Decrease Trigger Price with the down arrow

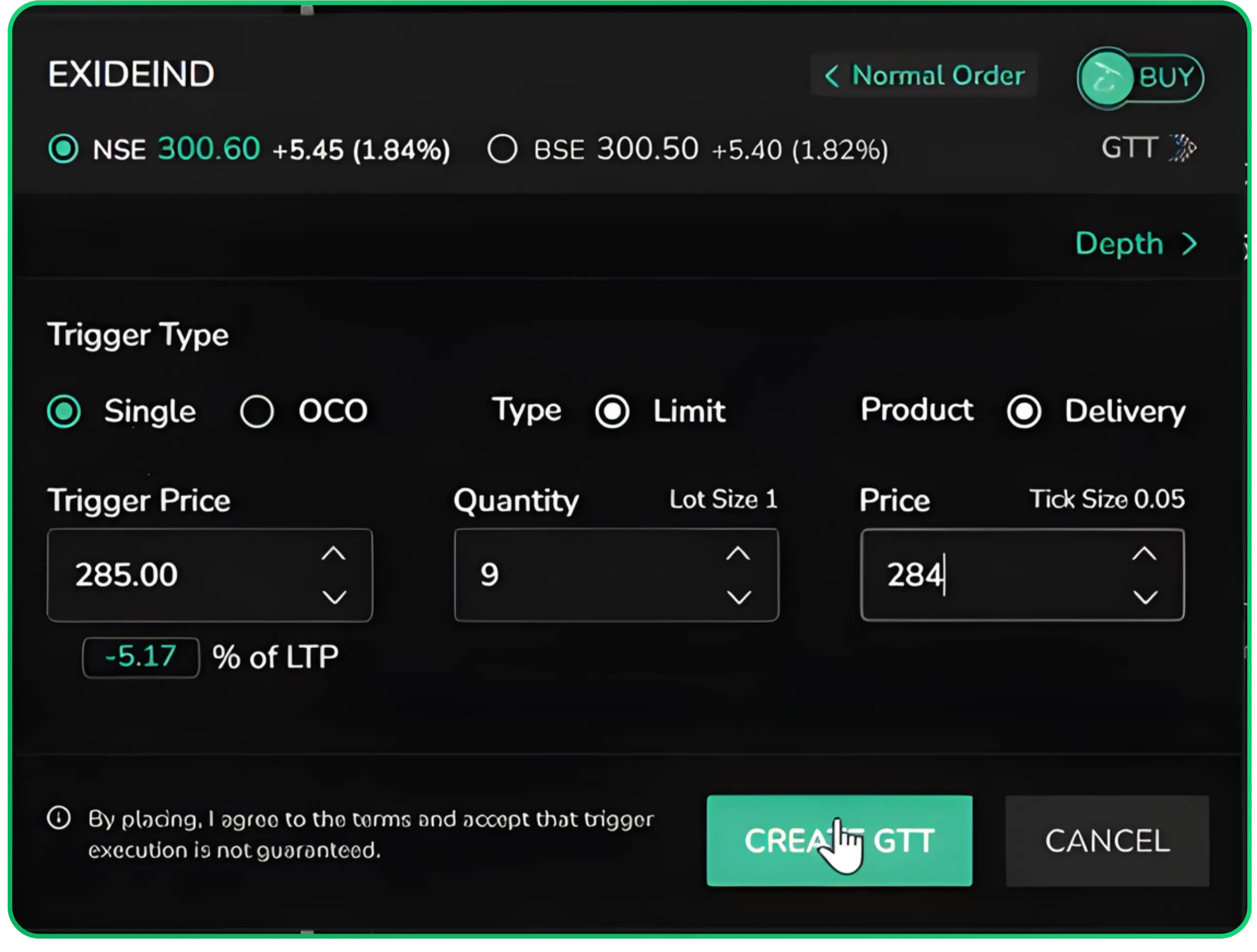pyautogui.click(x=334, y=597)
